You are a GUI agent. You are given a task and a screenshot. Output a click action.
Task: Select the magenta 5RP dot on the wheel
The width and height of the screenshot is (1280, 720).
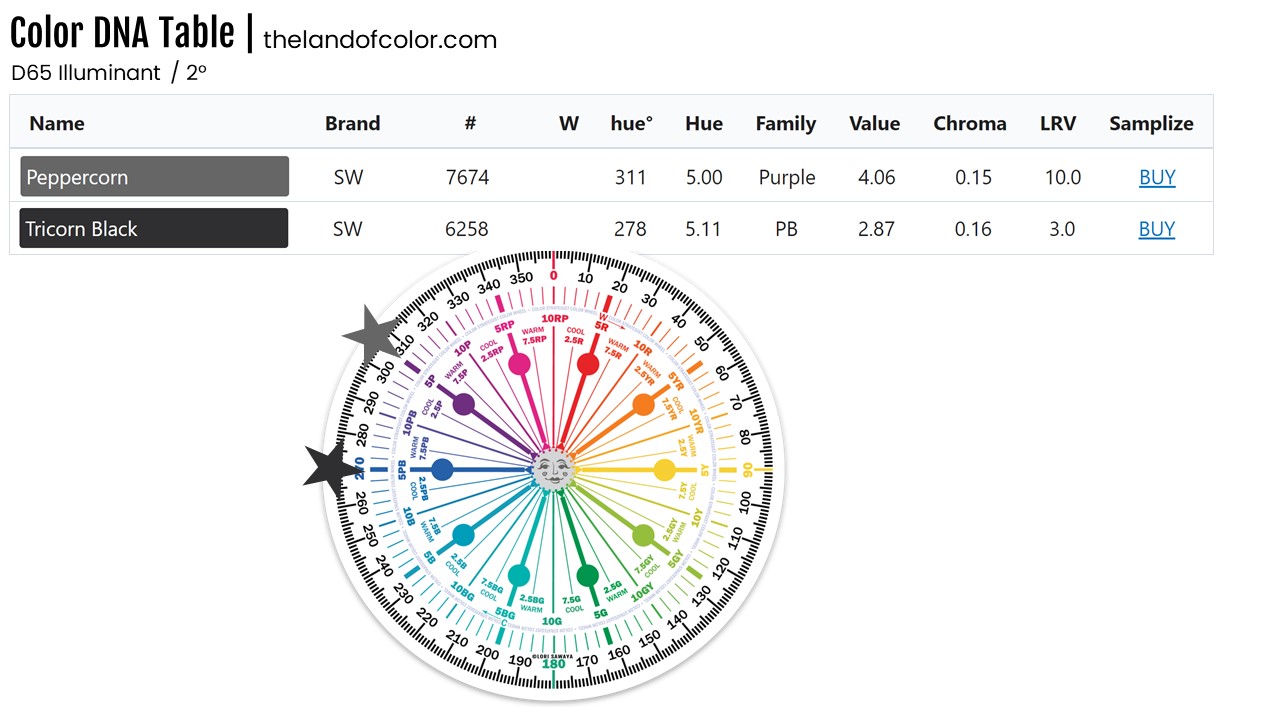(519, 364)
